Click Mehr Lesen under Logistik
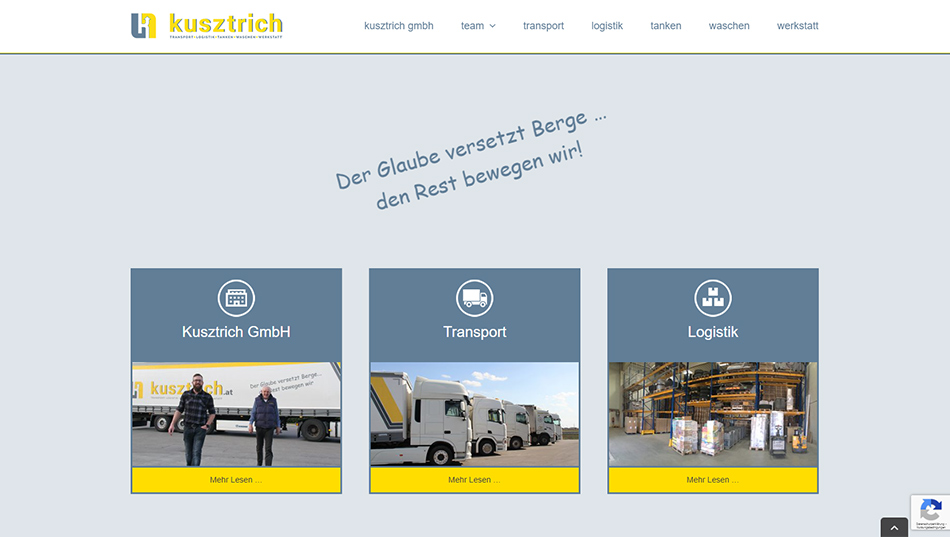The height and width of the screenshot is (537, 950). pos(713,480)
